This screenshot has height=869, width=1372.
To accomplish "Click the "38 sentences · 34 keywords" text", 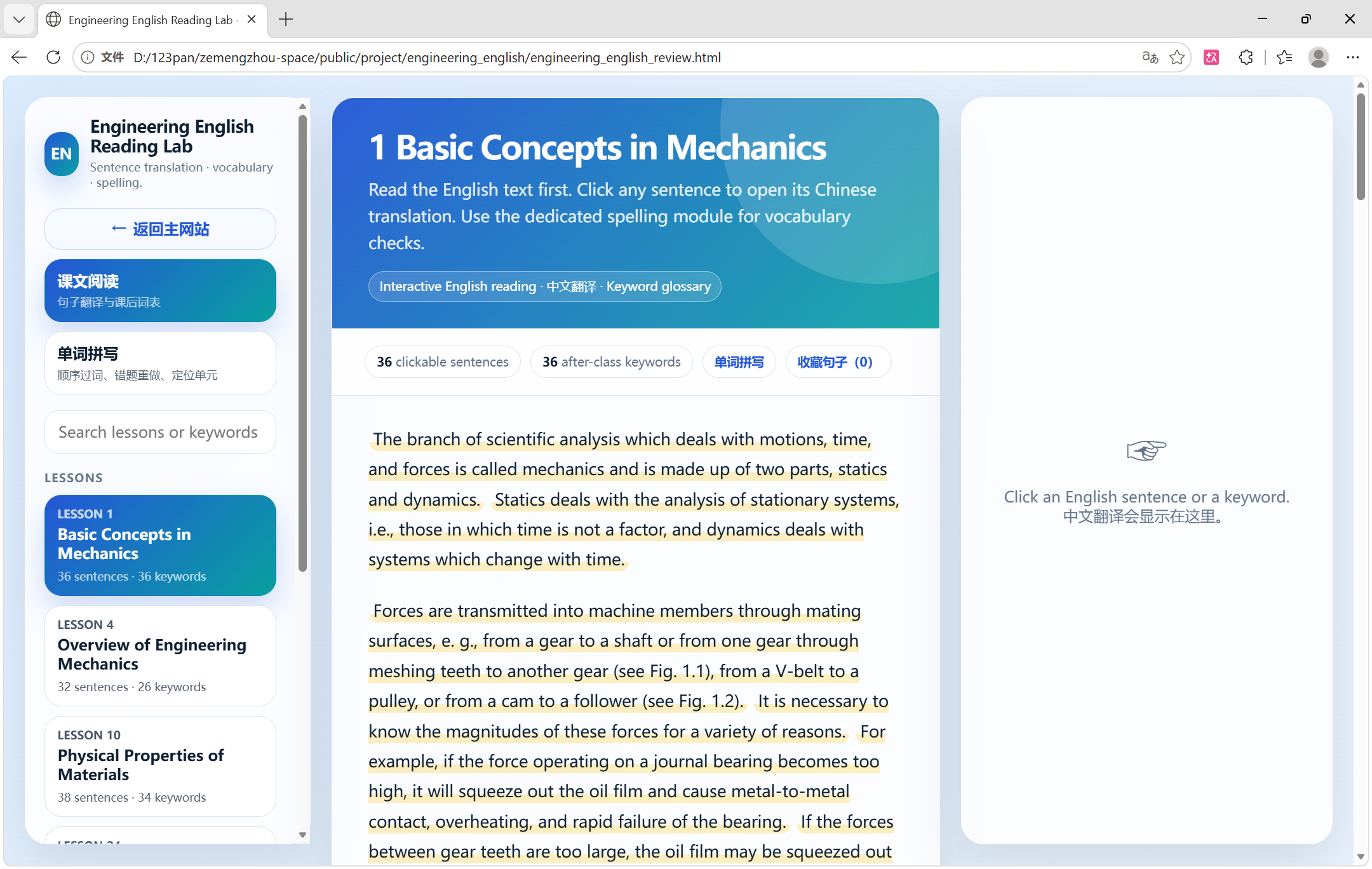I will tap(131, 797).
